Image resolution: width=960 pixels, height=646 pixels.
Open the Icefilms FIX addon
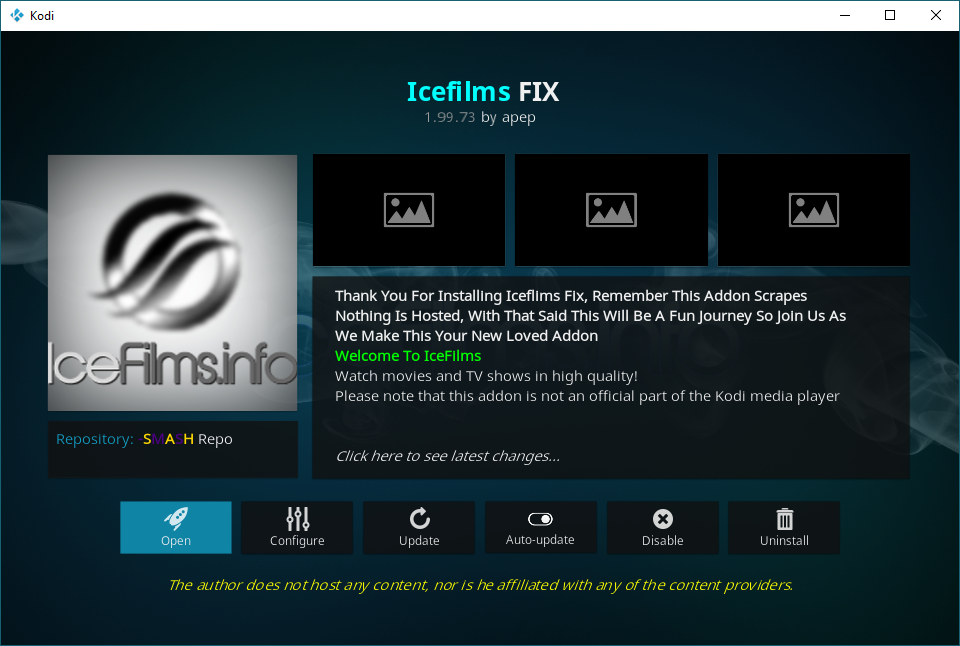(x=176, y=527)
